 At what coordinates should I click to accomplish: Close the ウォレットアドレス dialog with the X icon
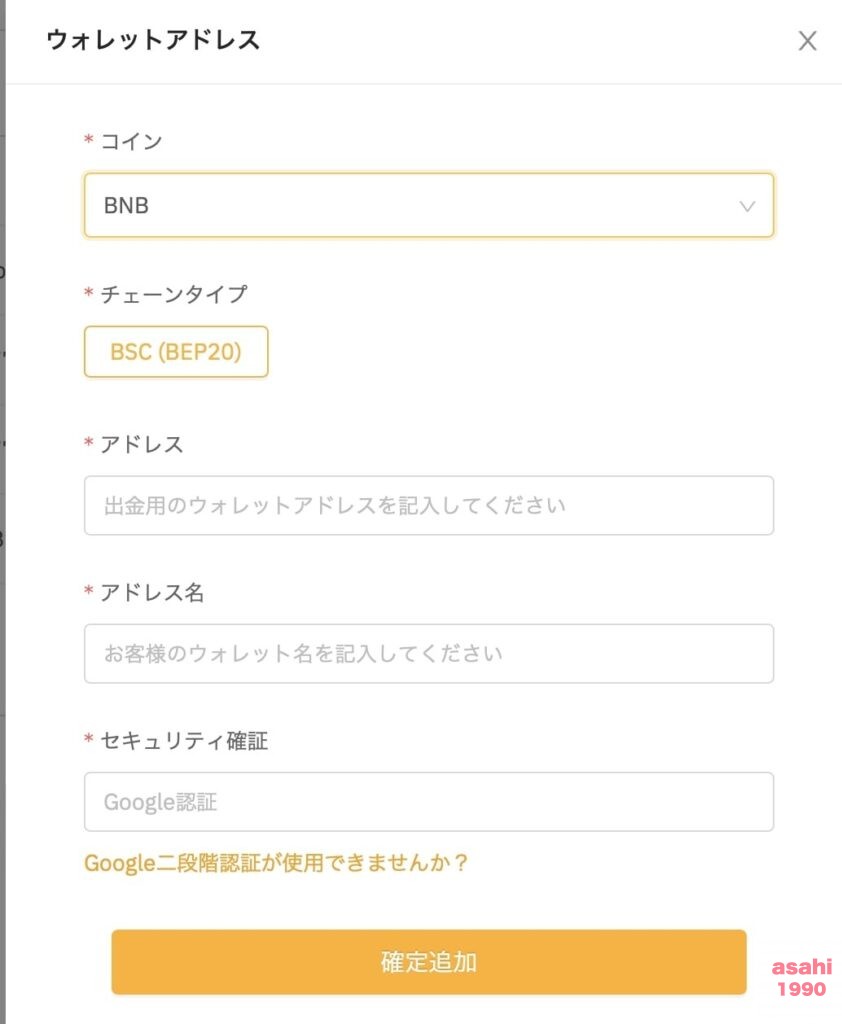807,41
